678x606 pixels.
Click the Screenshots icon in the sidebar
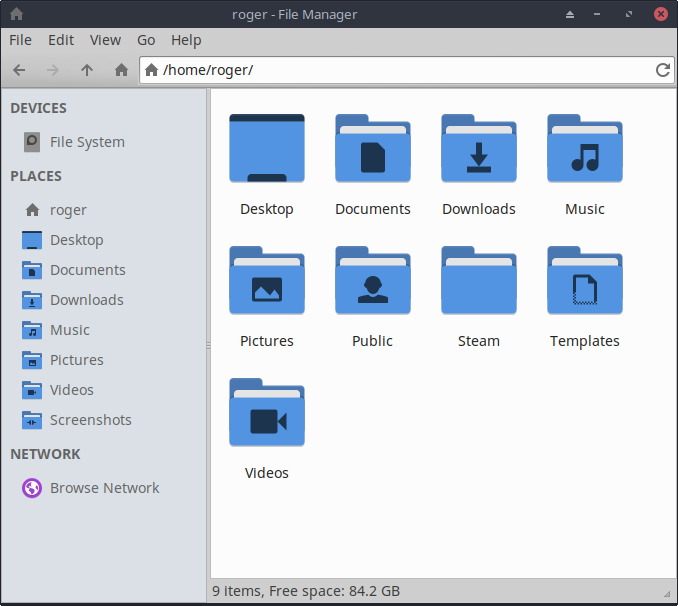[32, 420]
